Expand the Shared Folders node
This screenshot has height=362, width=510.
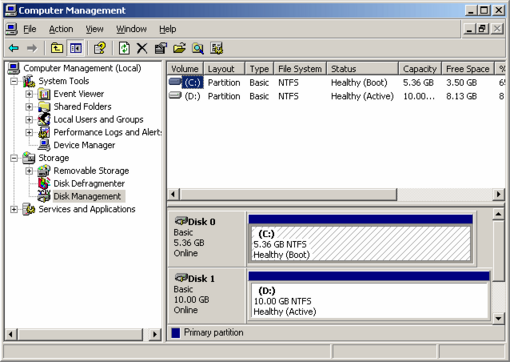(x=29, y=107)
